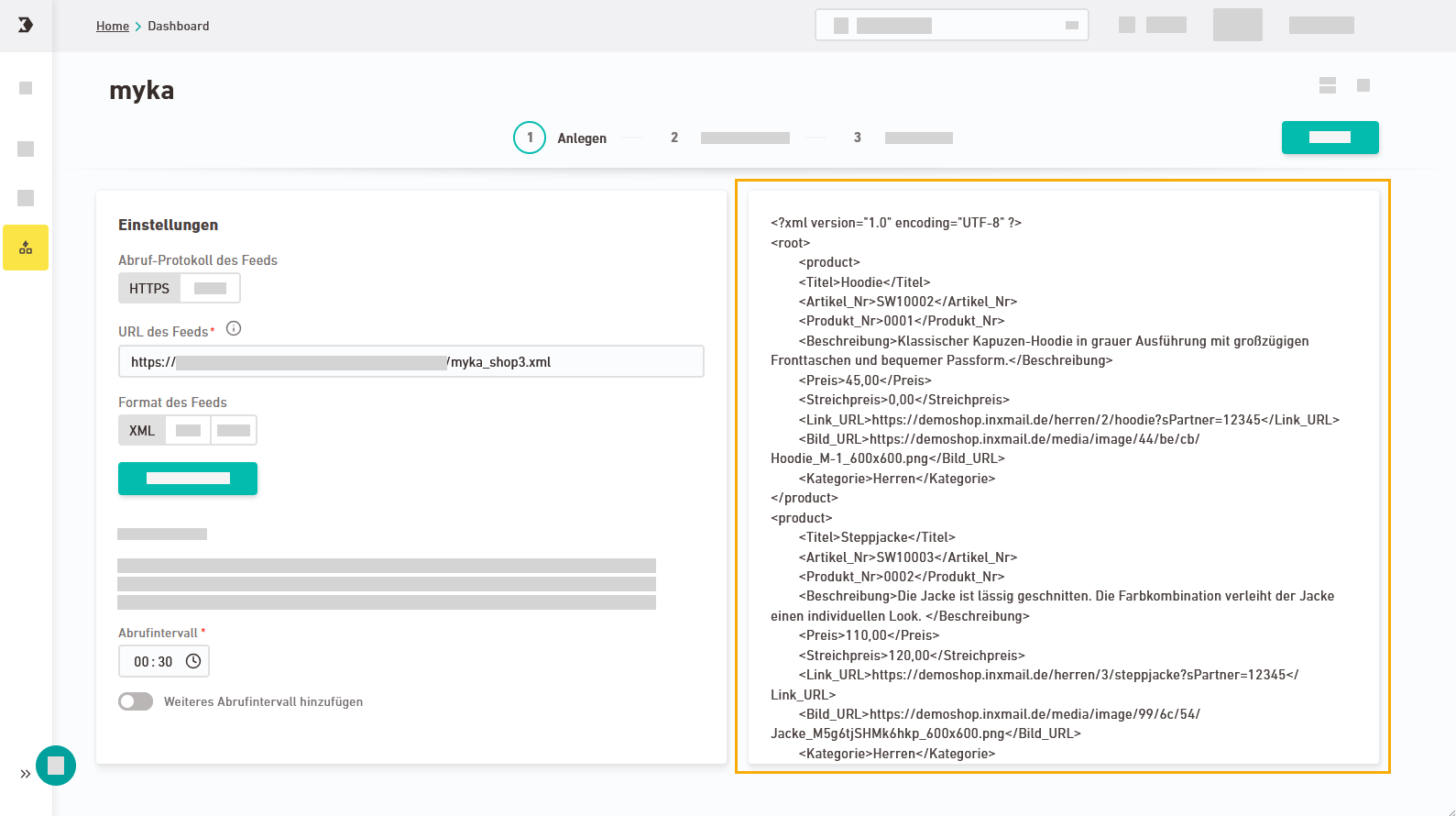Select step 2 in the wizard
The width and height of the screenshot is (1456, 816).
[730, 138]
